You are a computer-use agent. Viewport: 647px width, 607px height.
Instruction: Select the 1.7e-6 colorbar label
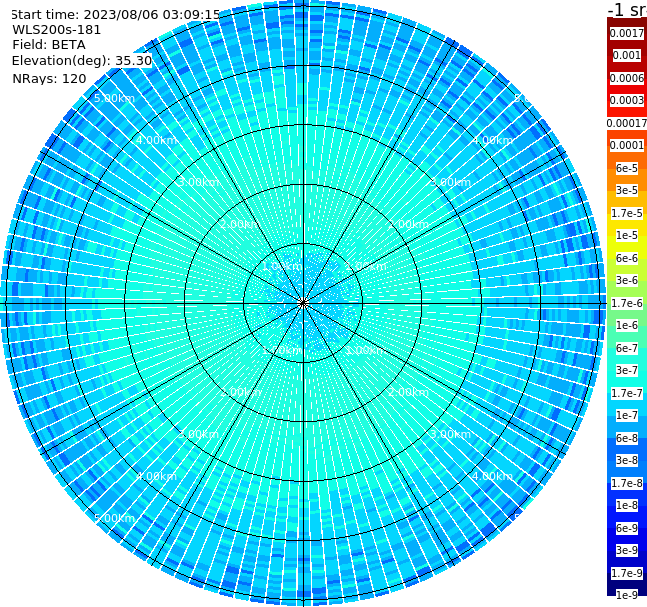[x=627, y=303]
